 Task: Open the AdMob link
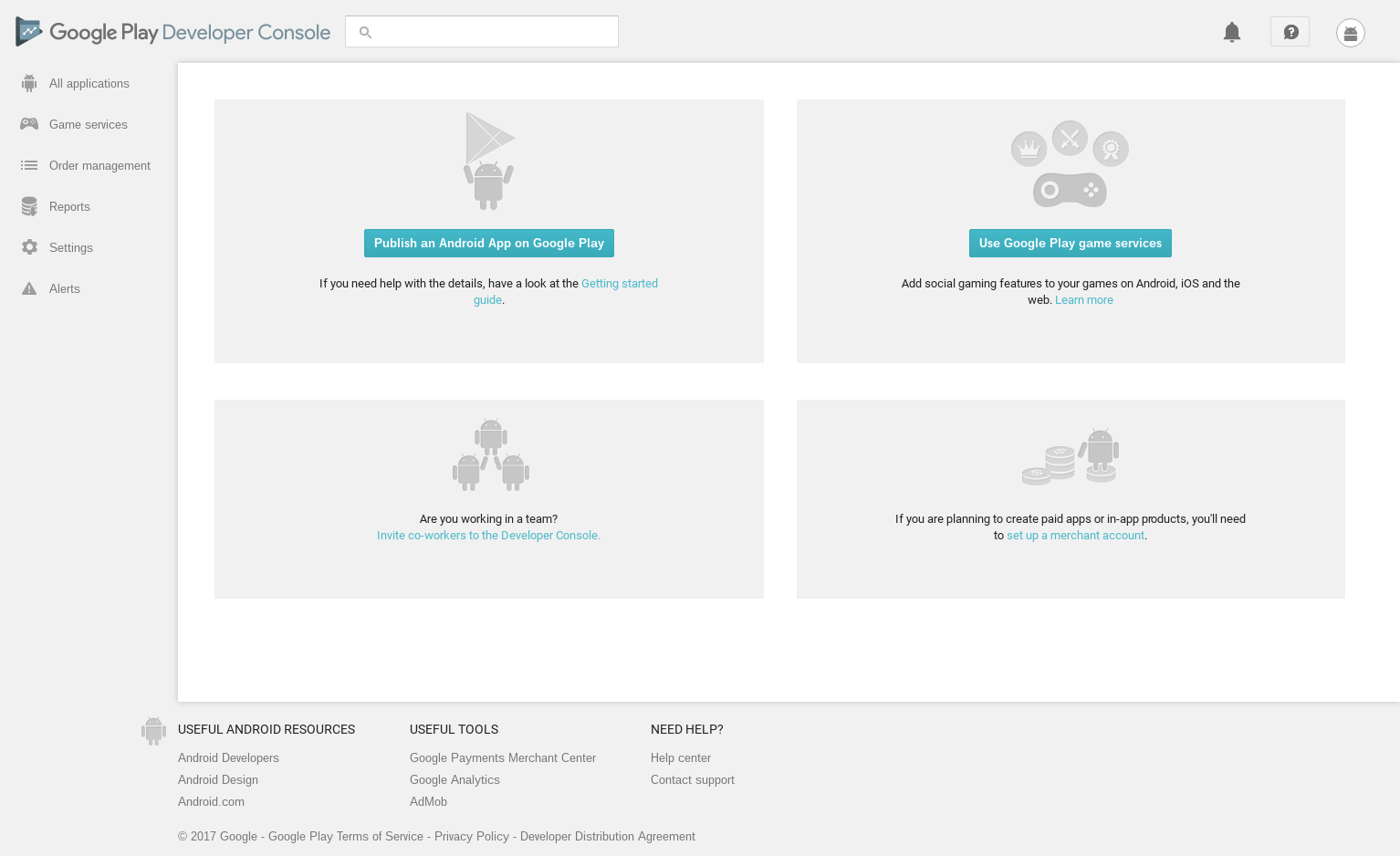pyautogui.click(x=428, y=802)
